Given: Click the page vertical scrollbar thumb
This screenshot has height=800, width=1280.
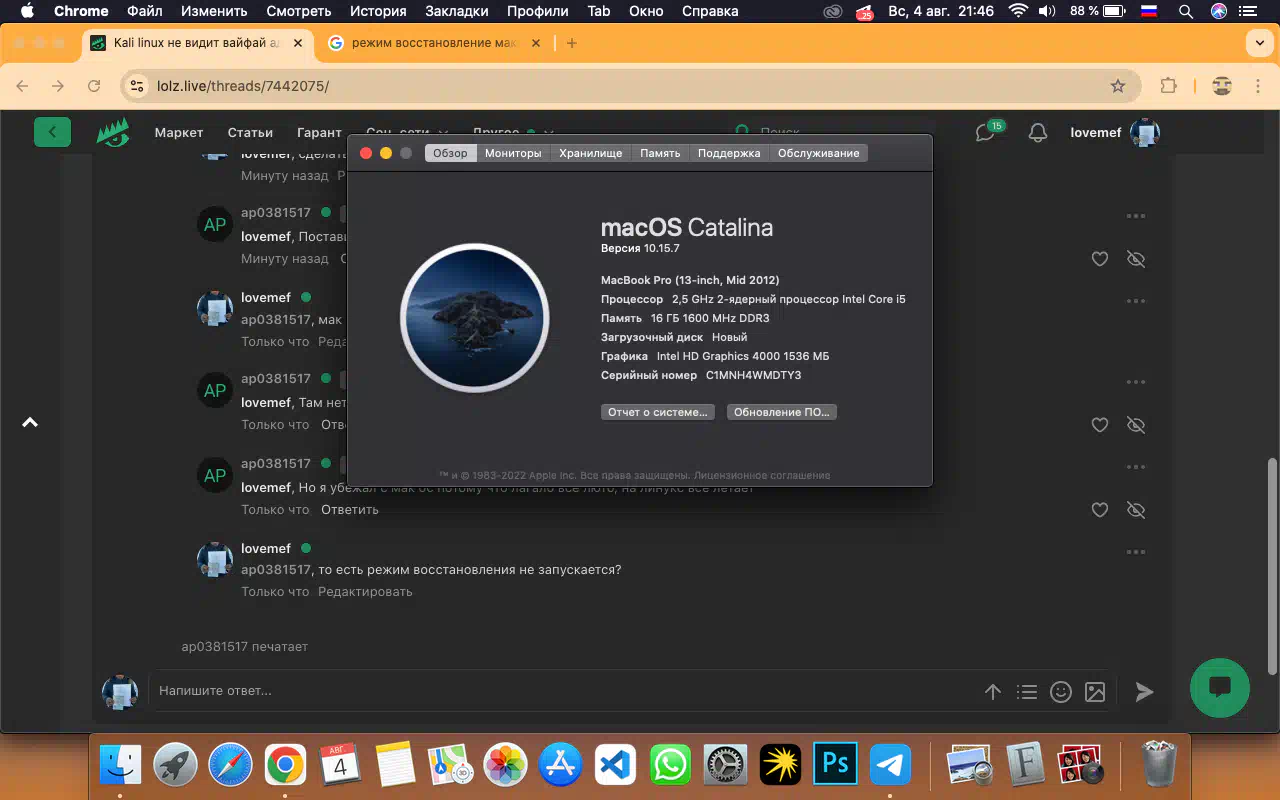Looking at the screenshot, I should point(1271,566).
